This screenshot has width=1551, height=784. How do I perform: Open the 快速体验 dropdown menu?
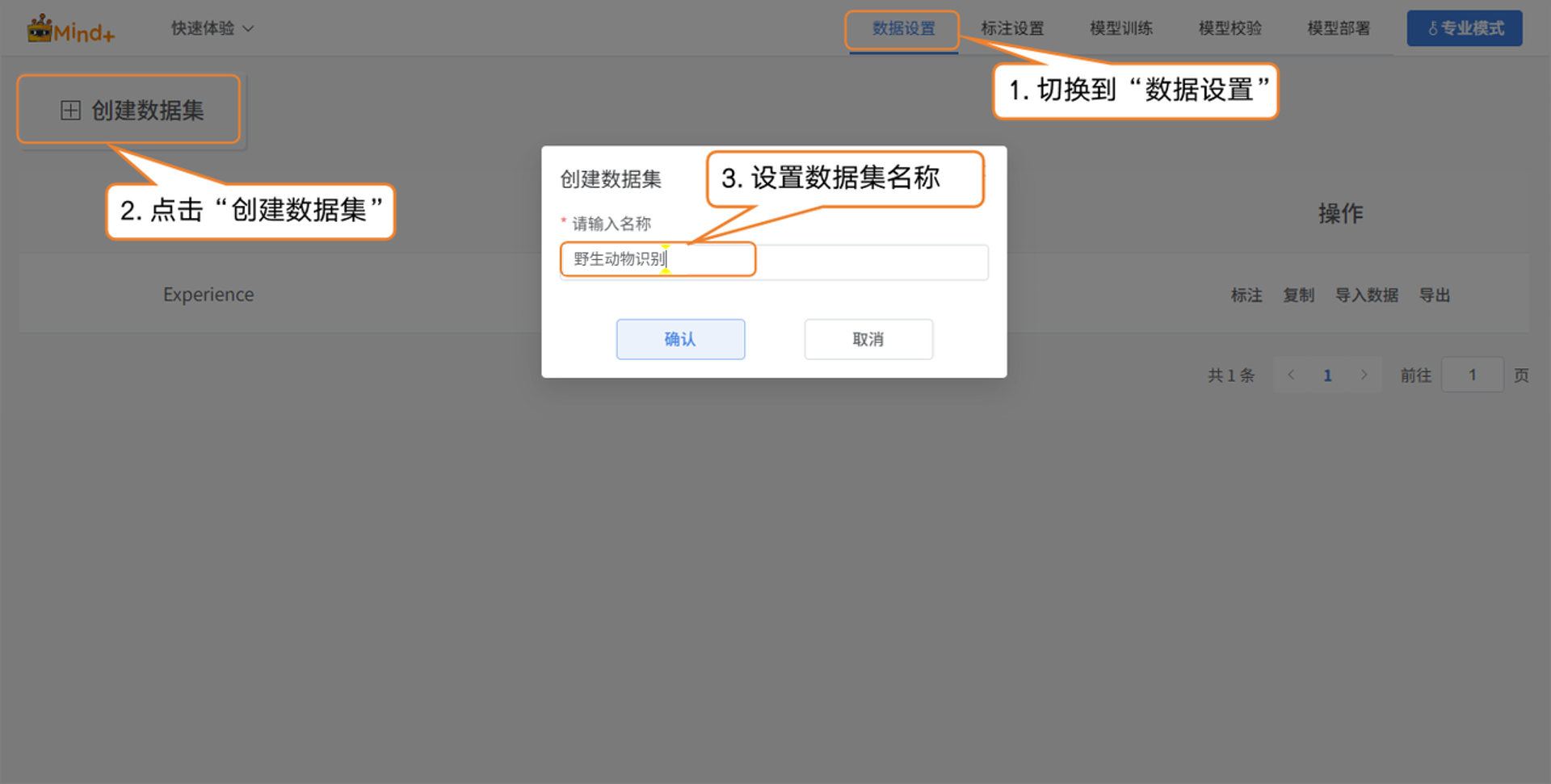click(x=212, y=28)
